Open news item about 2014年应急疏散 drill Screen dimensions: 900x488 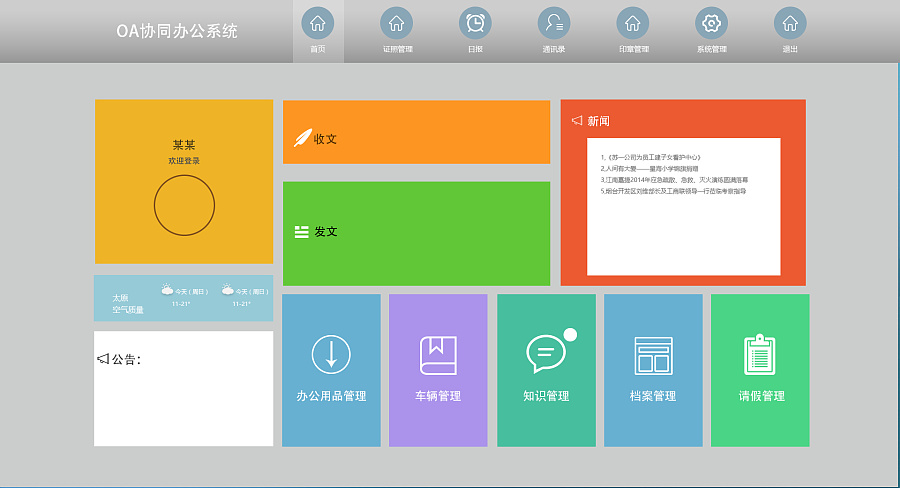point(673,180)
